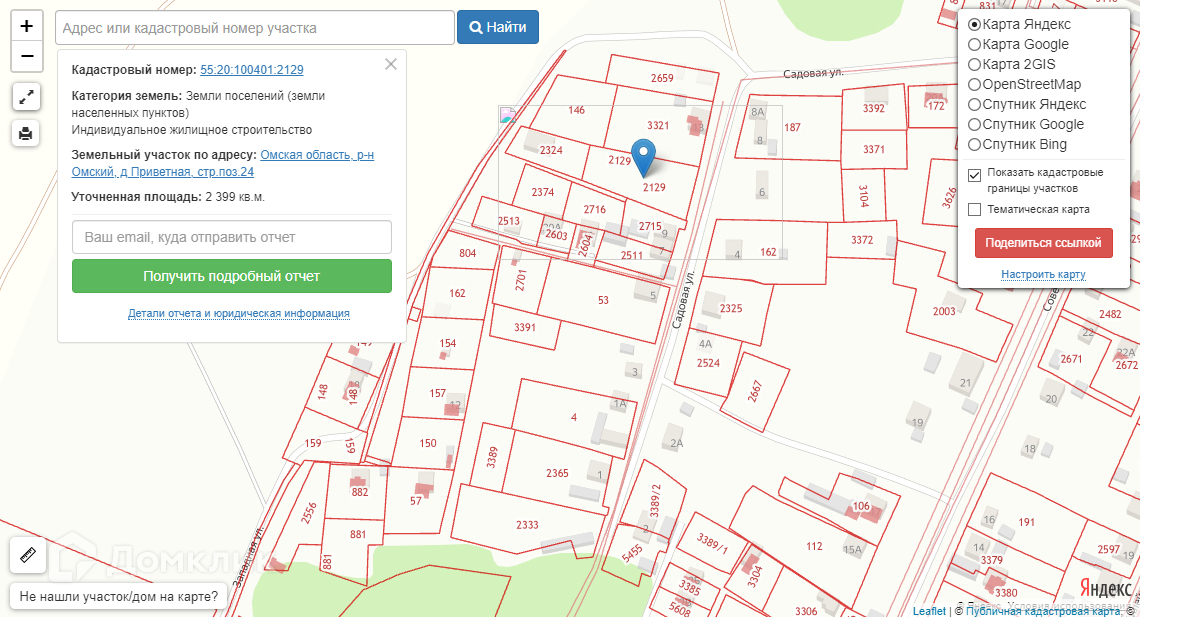Screen dimensions: 1194x617
Task: Click parcel 146 on the map
Action: (576, 110)
